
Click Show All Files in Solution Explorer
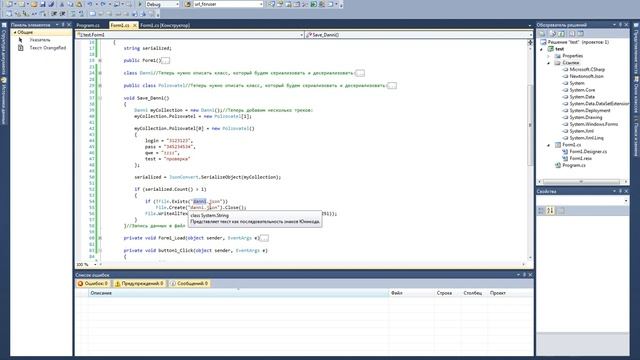pyautogui.click(x=553, y=33)
